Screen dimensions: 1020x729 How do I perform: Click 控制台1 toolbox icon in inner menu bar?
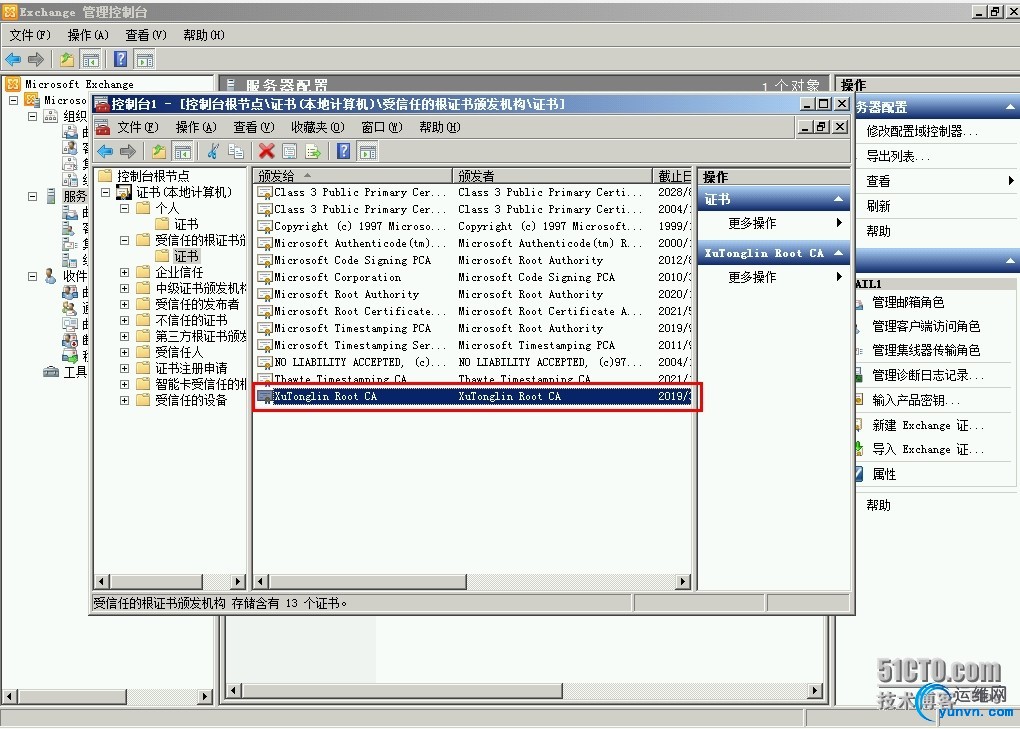click(x=102, y=127)
